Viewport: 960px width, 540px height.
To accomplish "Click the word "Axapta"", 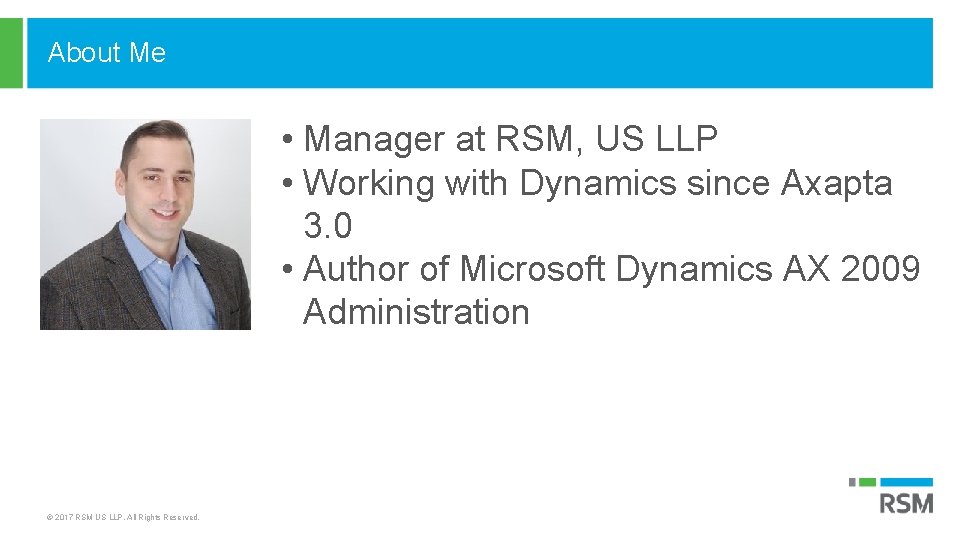I will (x=836, y=183).
